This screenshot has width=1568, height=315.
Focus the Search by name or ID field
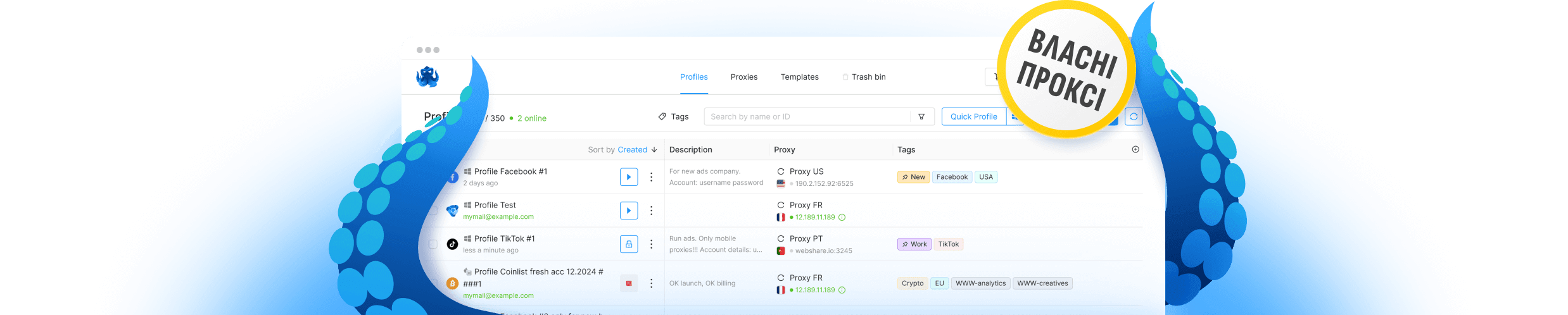[x=807, y=117]
